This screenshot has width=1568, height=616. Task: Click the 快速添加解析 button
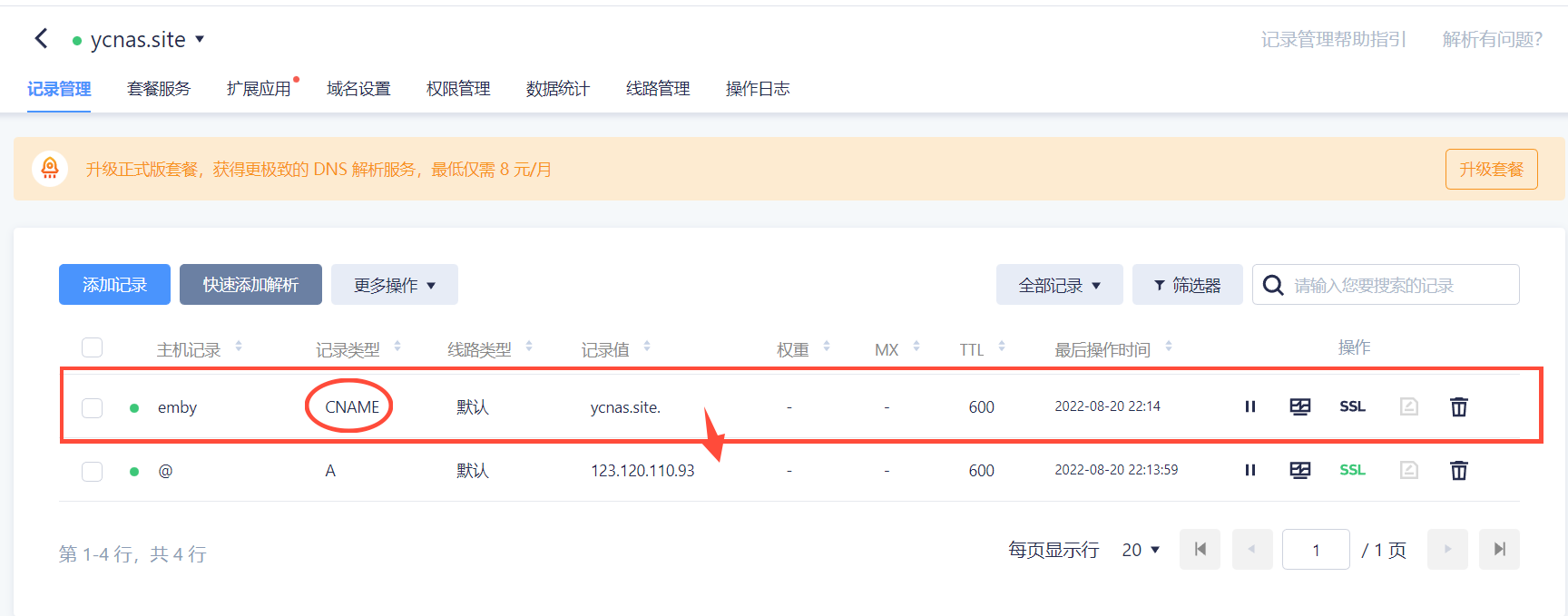coord(250,285)
